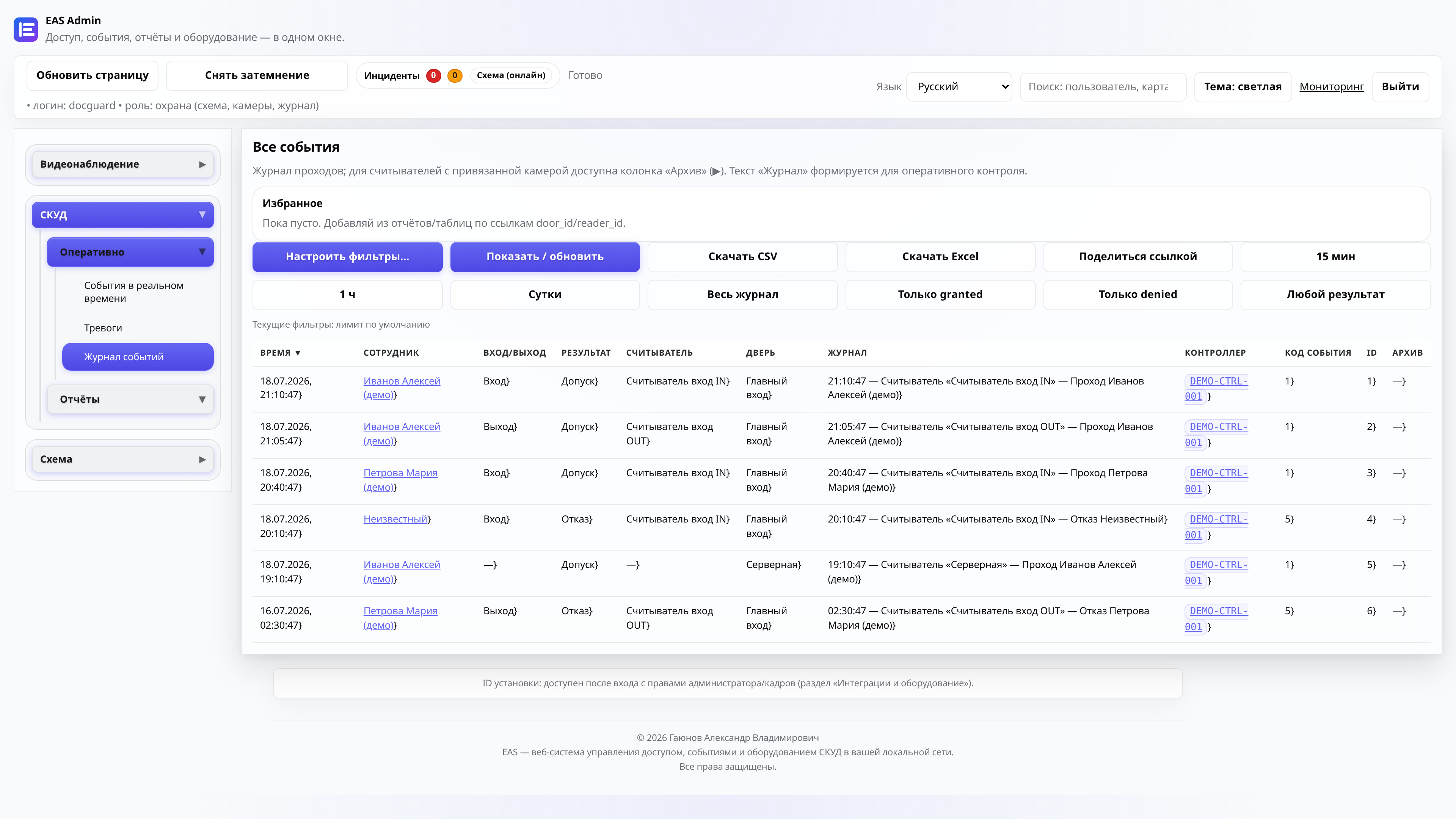1456x819 pixels.
Task: Expand the Схема sidebar section
Action: (122, 459)
